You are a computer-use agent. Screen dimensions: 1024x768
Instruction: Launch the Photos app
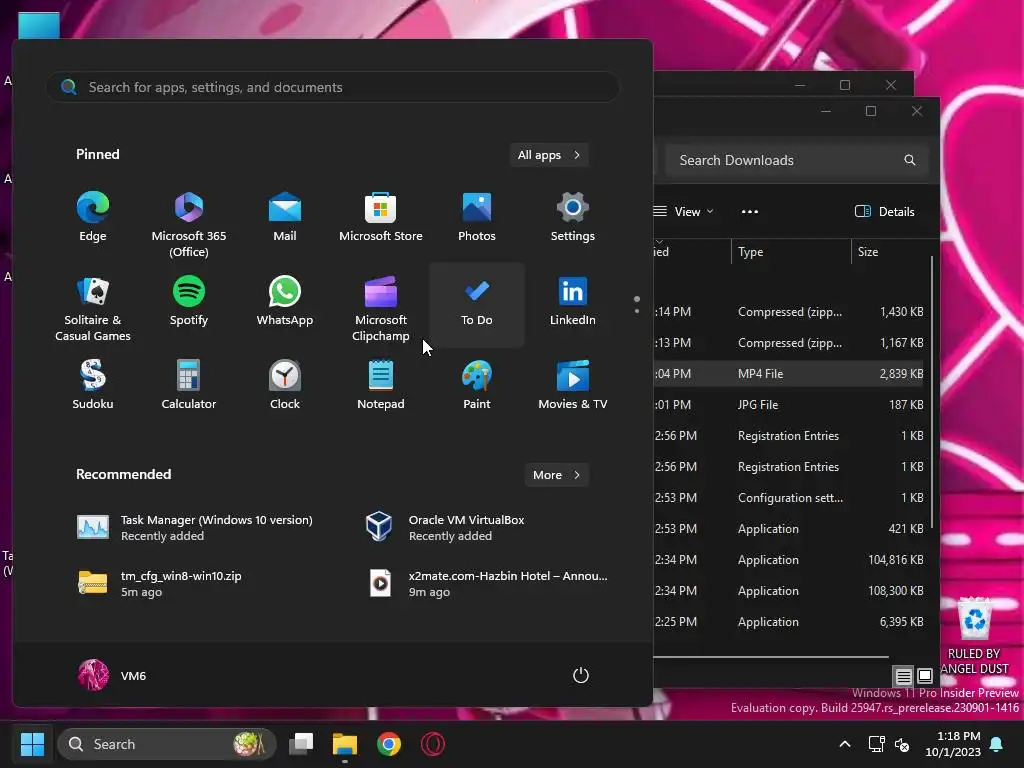point(477,217)
